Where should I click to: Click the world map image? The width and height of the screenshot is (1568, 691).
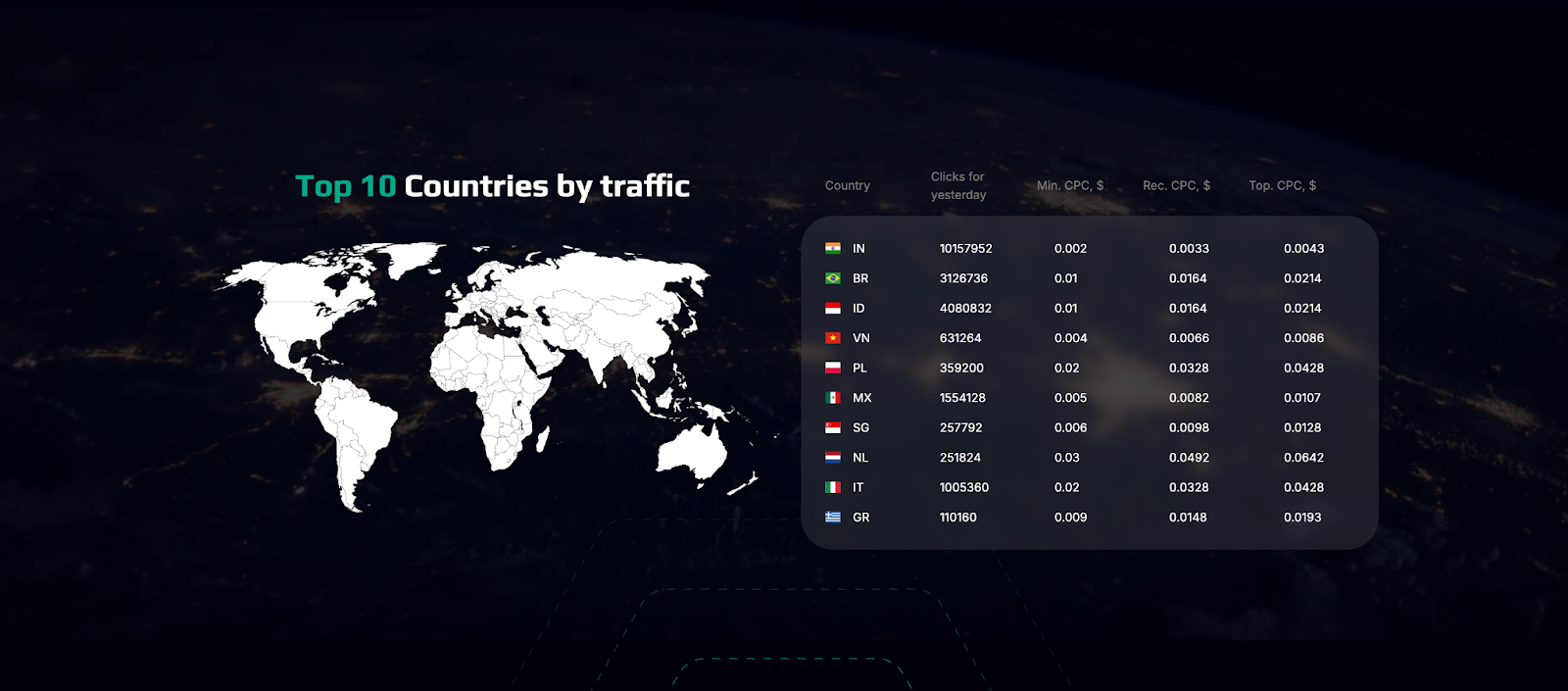coord(490,372)
